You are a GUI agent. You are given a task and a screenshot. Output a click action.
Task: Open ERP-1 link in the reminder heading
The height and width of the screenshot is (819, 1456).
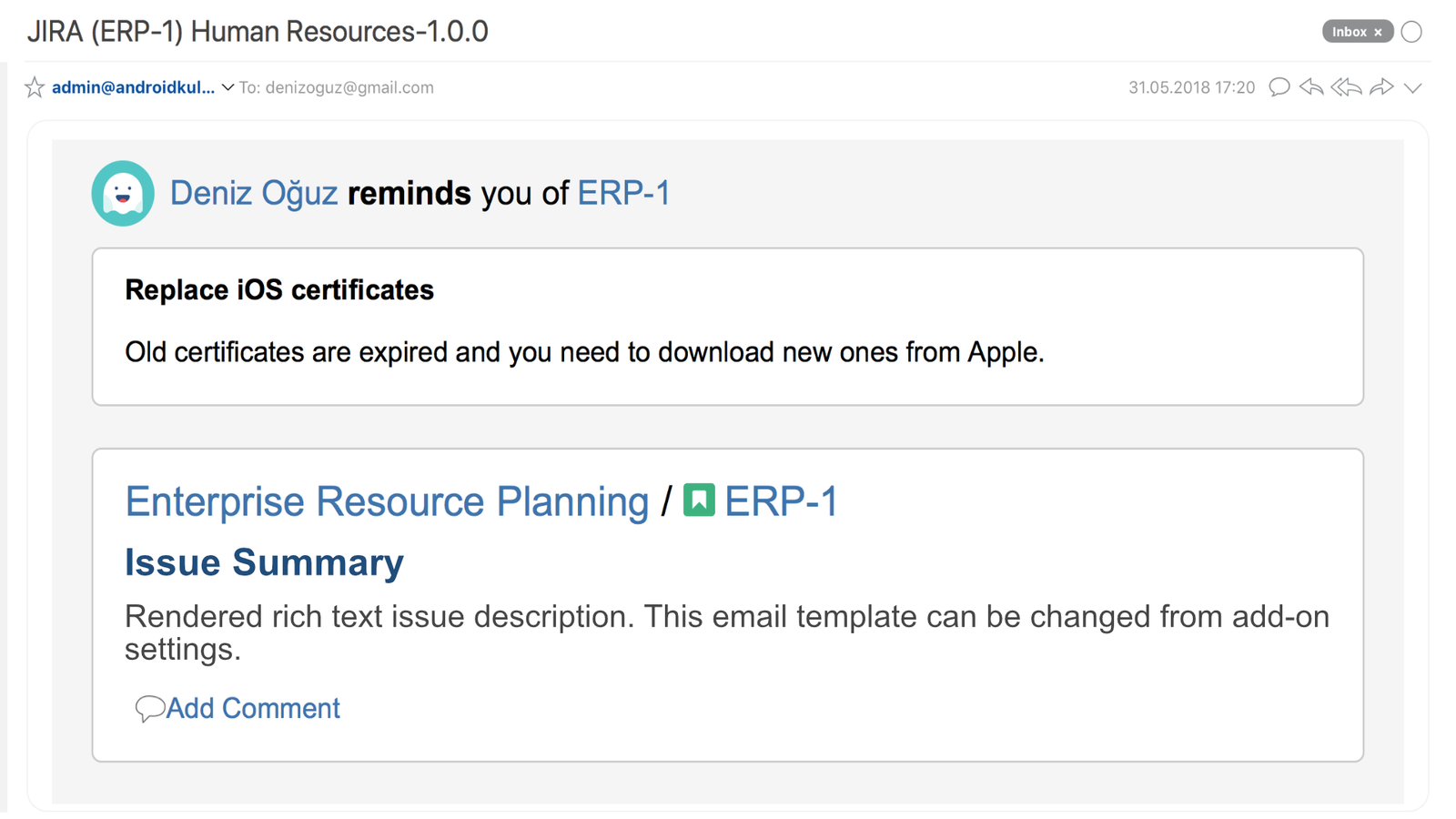[623, 193]
